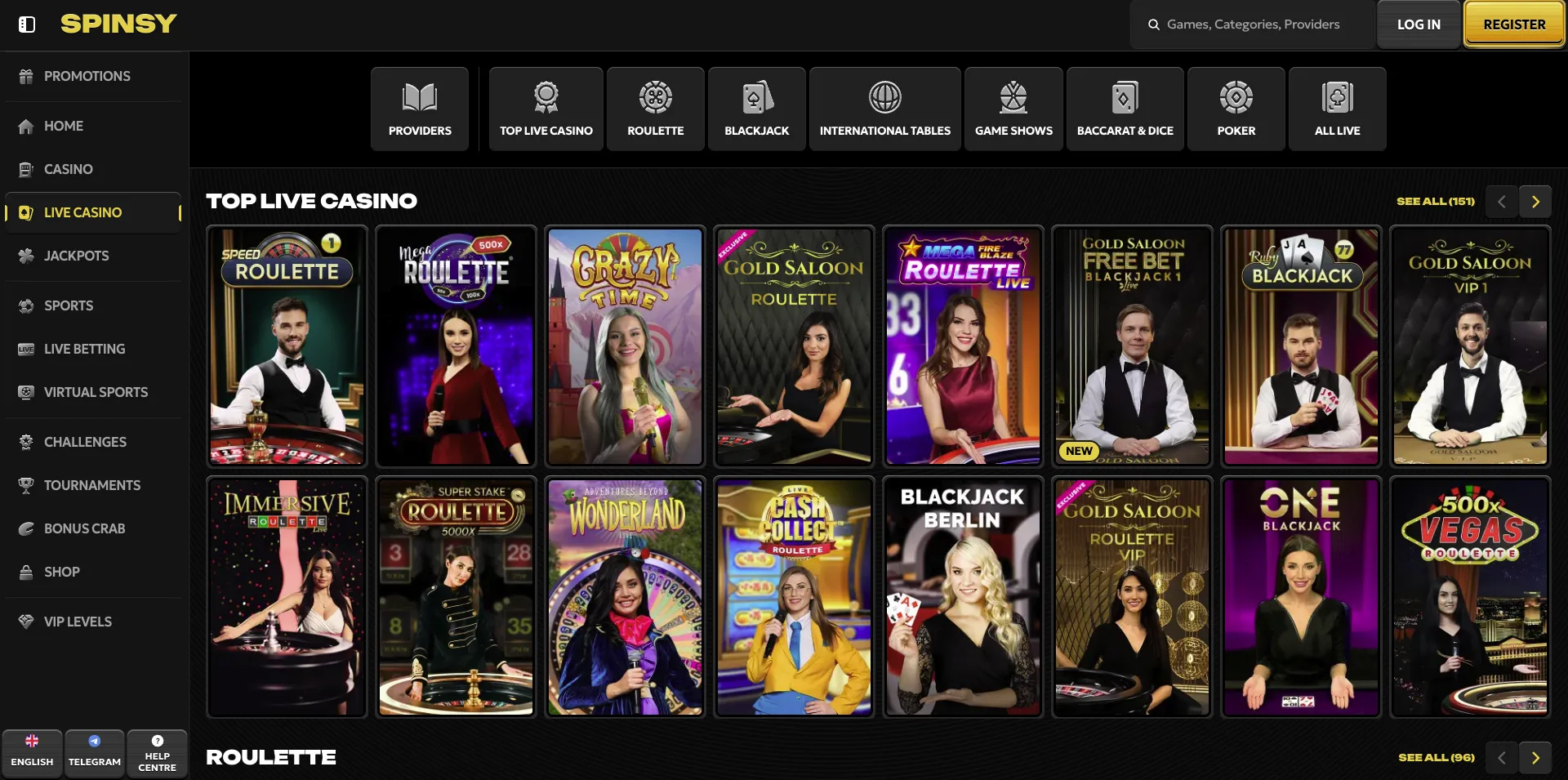Screen dimensions: 1568x780
Task: Open Mega Roulette 500x game
Action: (x=456, y=346)
